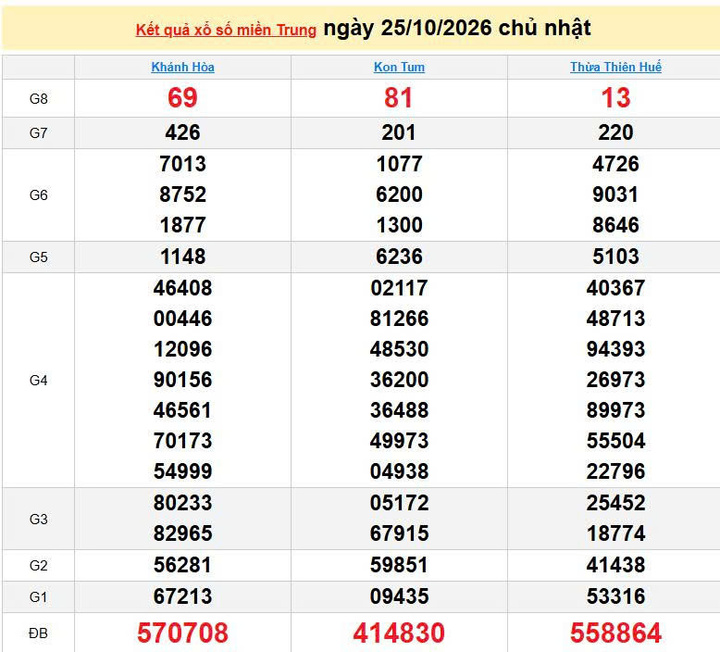Click G4 number 22796
720x652 pixels.
[x=616, y=472]
